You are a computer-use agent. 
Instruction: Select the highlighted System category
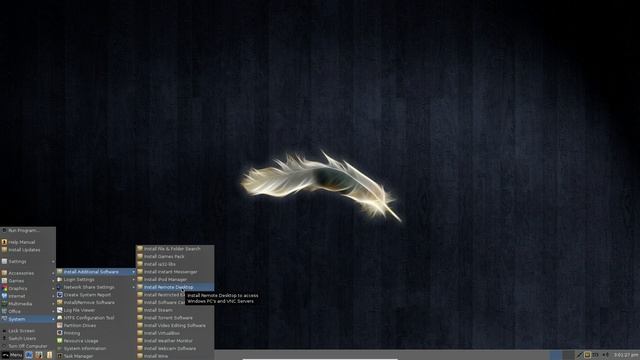28,319
